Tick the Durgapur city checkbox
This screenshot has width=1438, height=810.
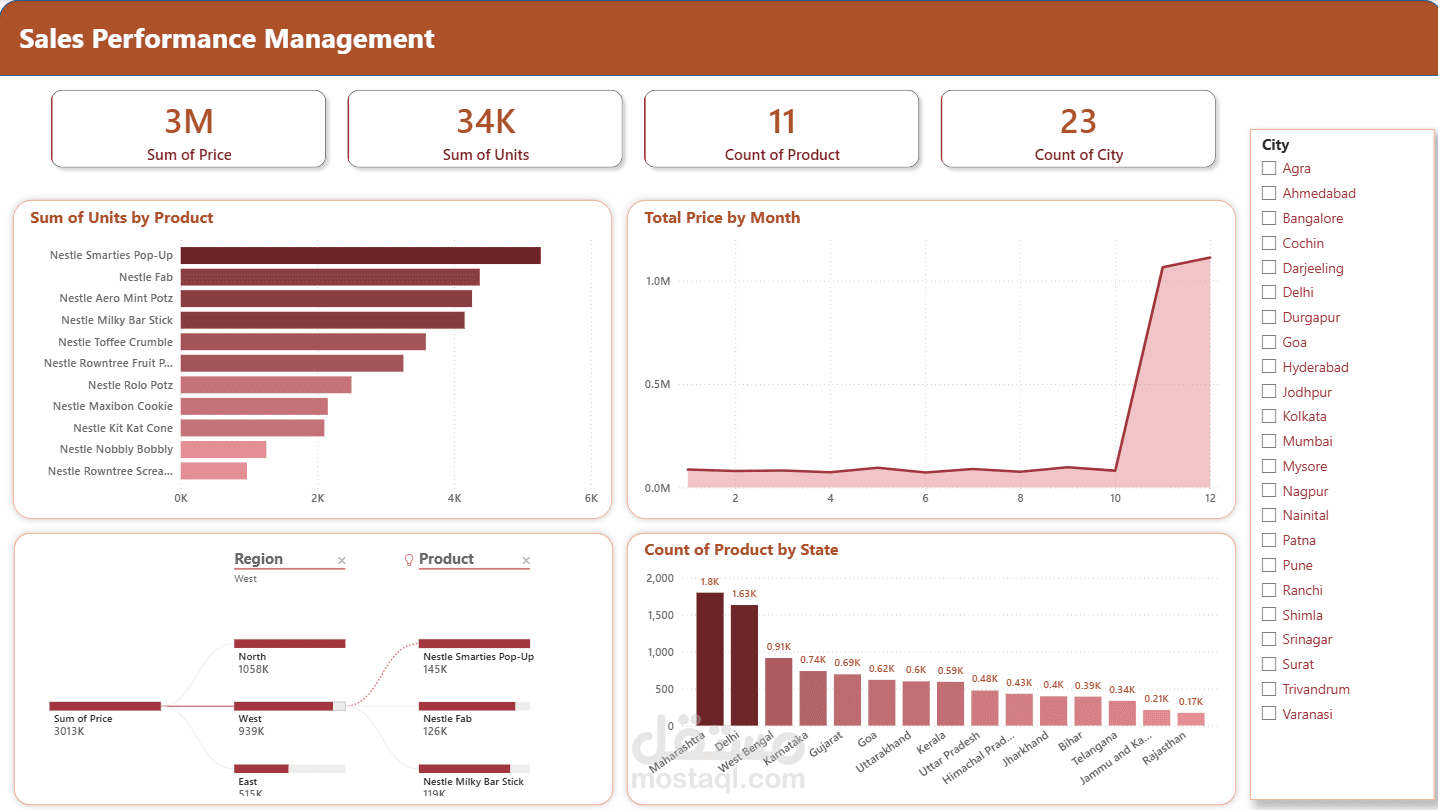[x=1269, y=317]
